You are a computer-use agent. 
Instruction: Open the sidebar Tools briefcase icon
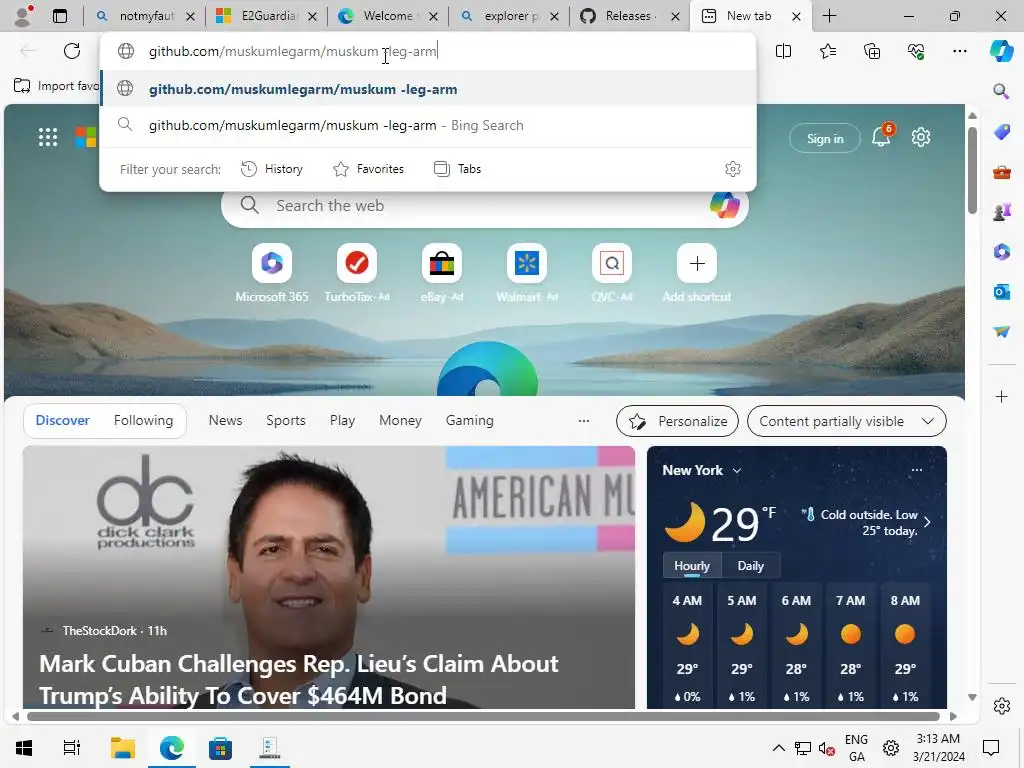tap(1001, 172)
